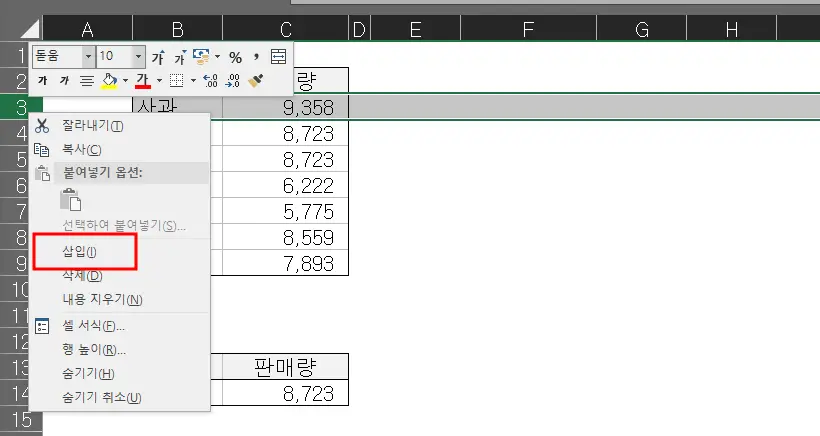Choose 삭제(D) from context menu

click(120, 276)
